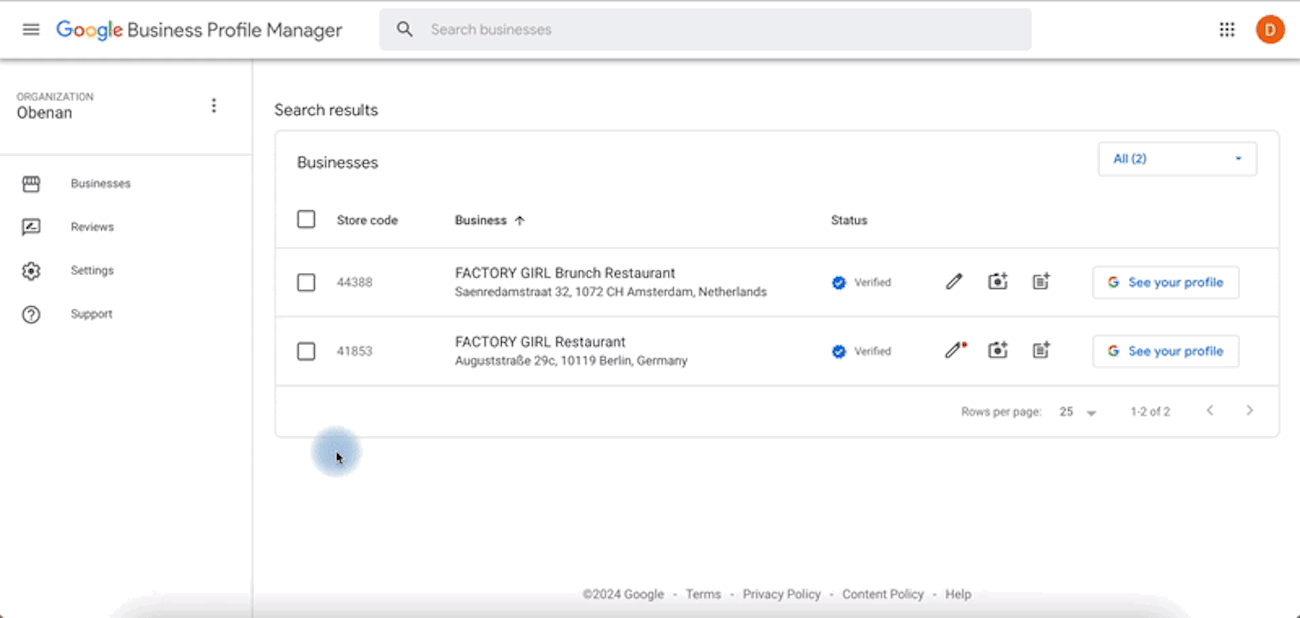Create a post for the Berlin restaurant
Image resolution: width=1300 pixels, height=618 pixels.
pyautogui.click(x=1041, y=351)
